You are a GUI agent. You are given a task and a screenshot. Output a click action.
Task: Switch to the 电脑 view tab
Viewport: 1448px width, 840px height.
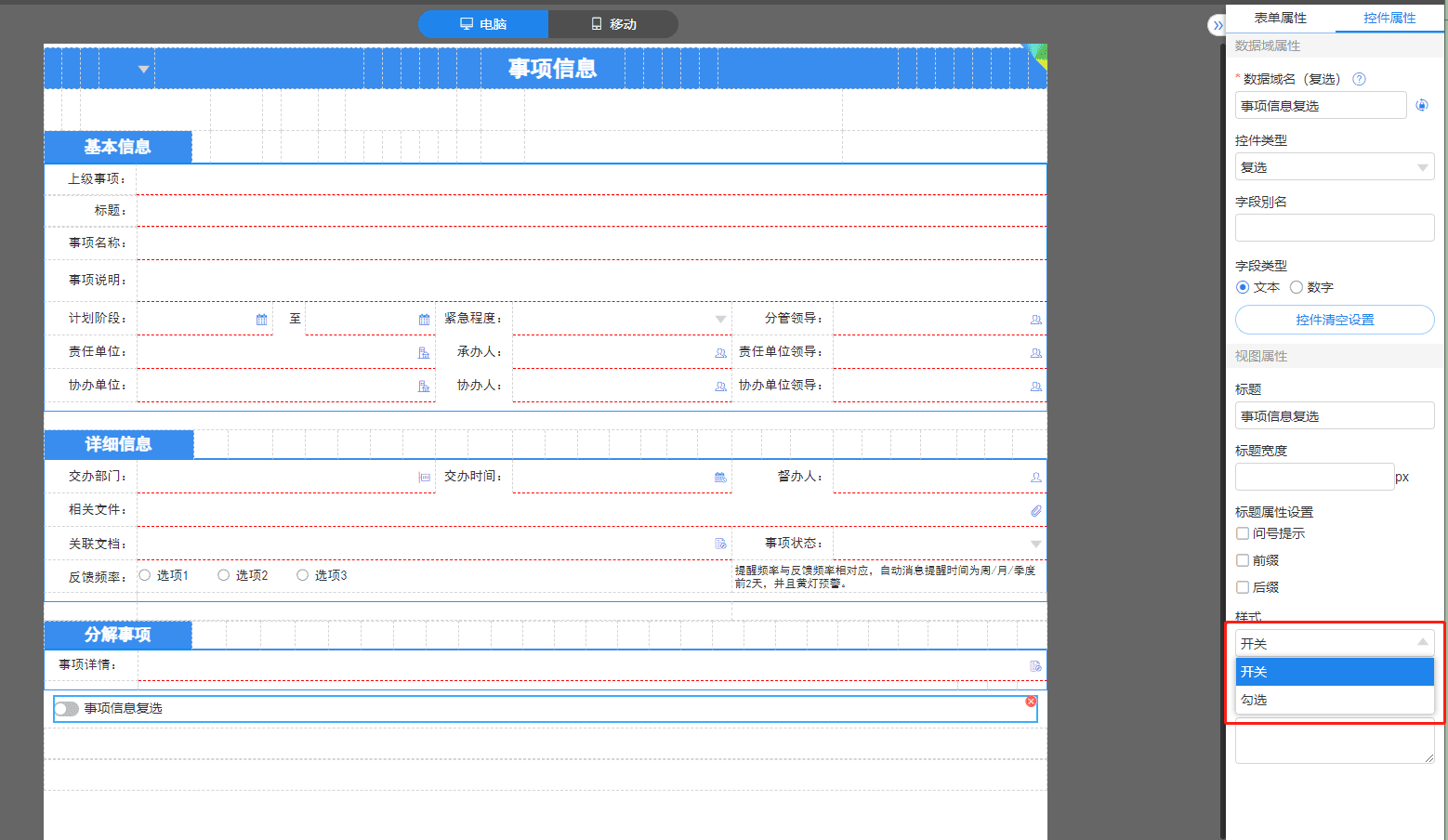[483, 24]
